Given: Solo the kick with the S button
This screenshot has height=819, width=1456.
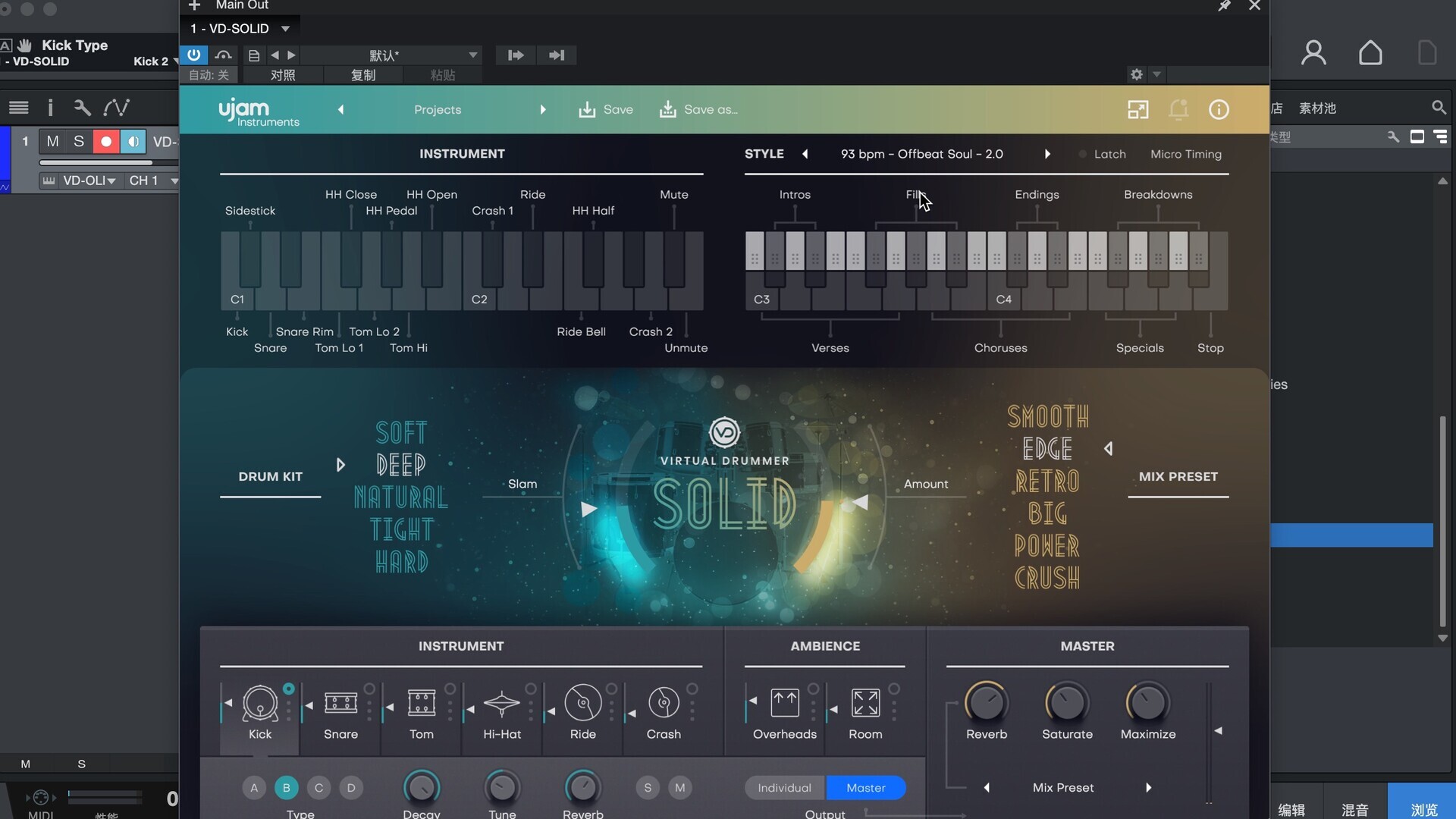Looking at the screenshot, I should [x=648, y=788].
